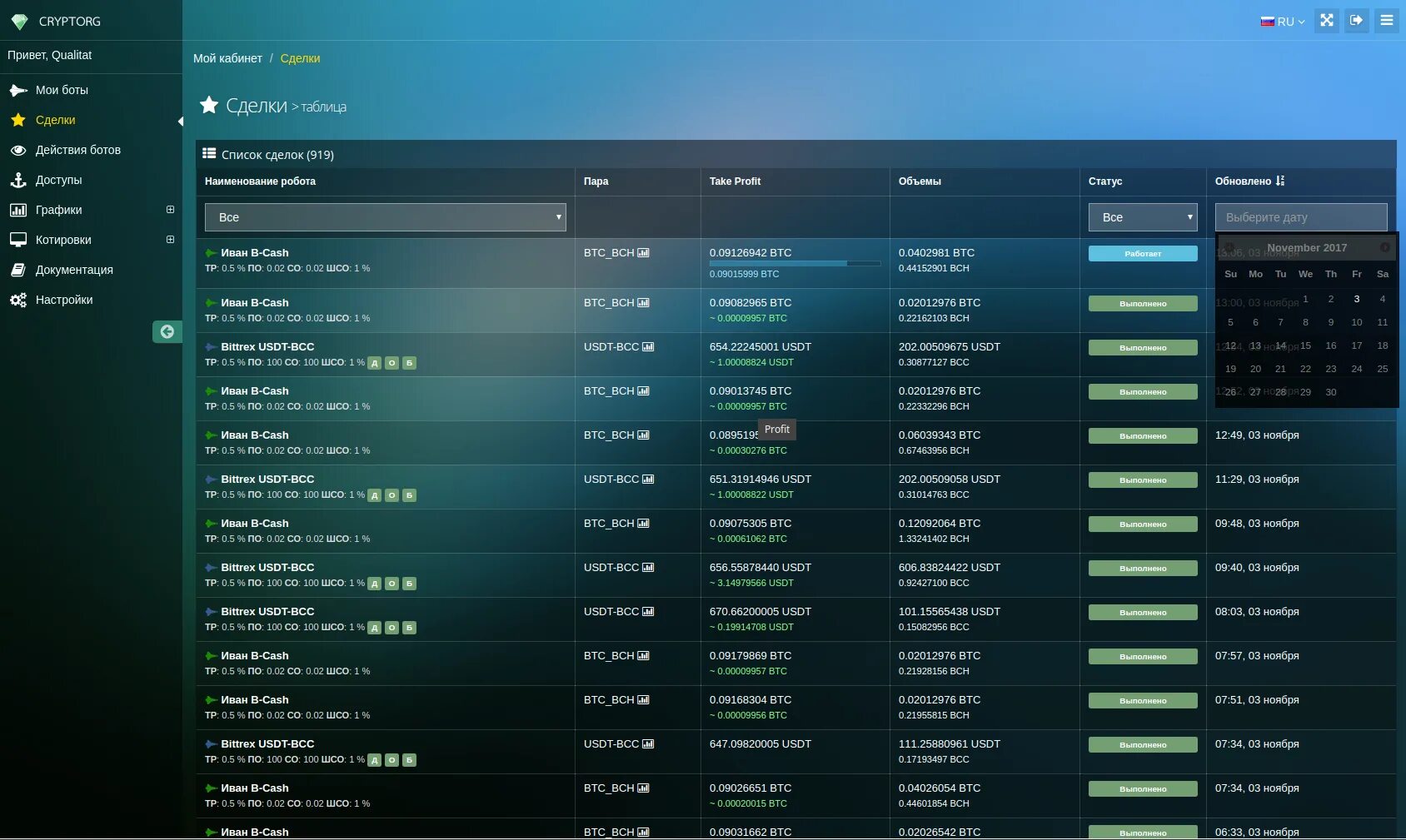
Task: Open chart icon for BTC_BCH 0.09179869 row
Action: 643,656
